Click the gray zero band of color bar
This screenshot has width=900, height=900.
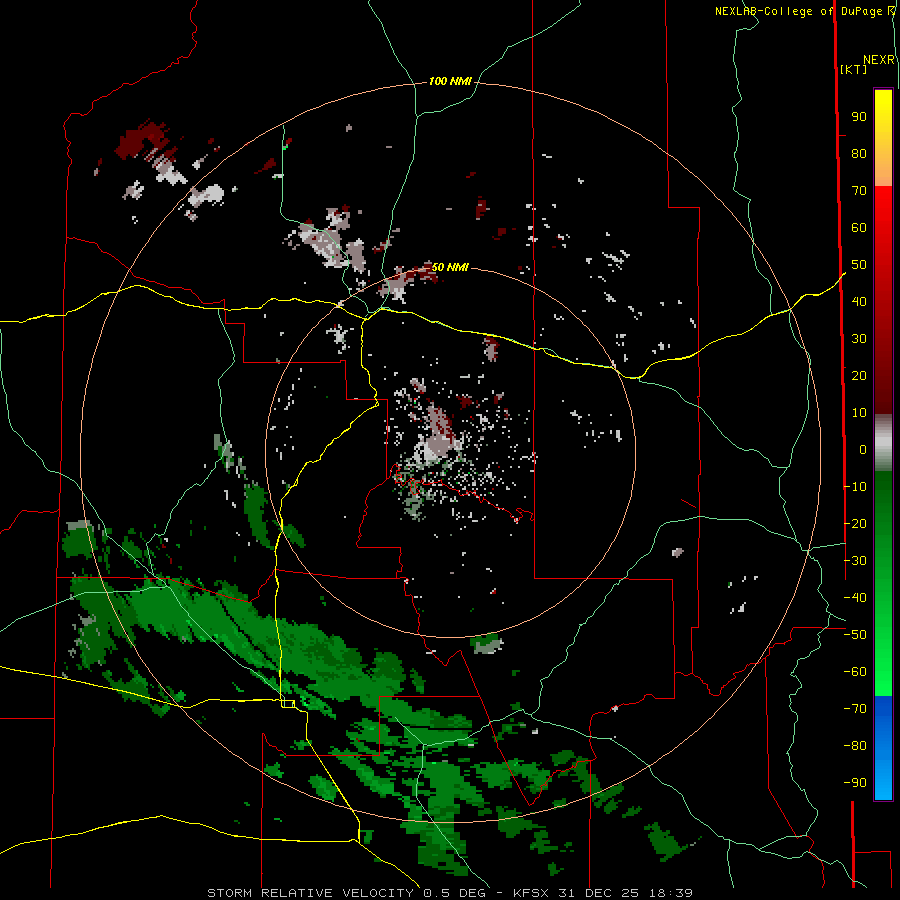883,443
